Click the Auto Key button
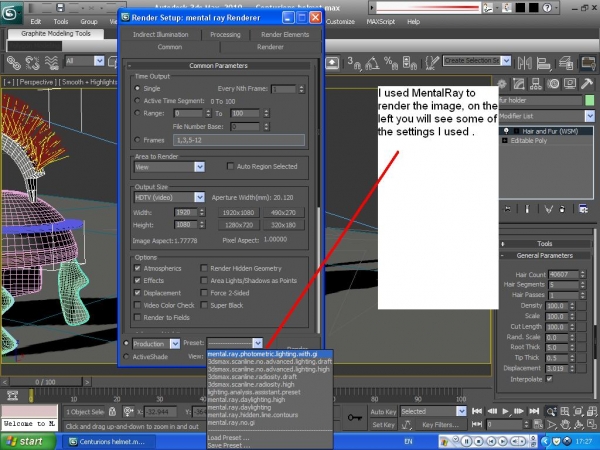The width and height of the screenshot is (600, 450). click(383, 411)
